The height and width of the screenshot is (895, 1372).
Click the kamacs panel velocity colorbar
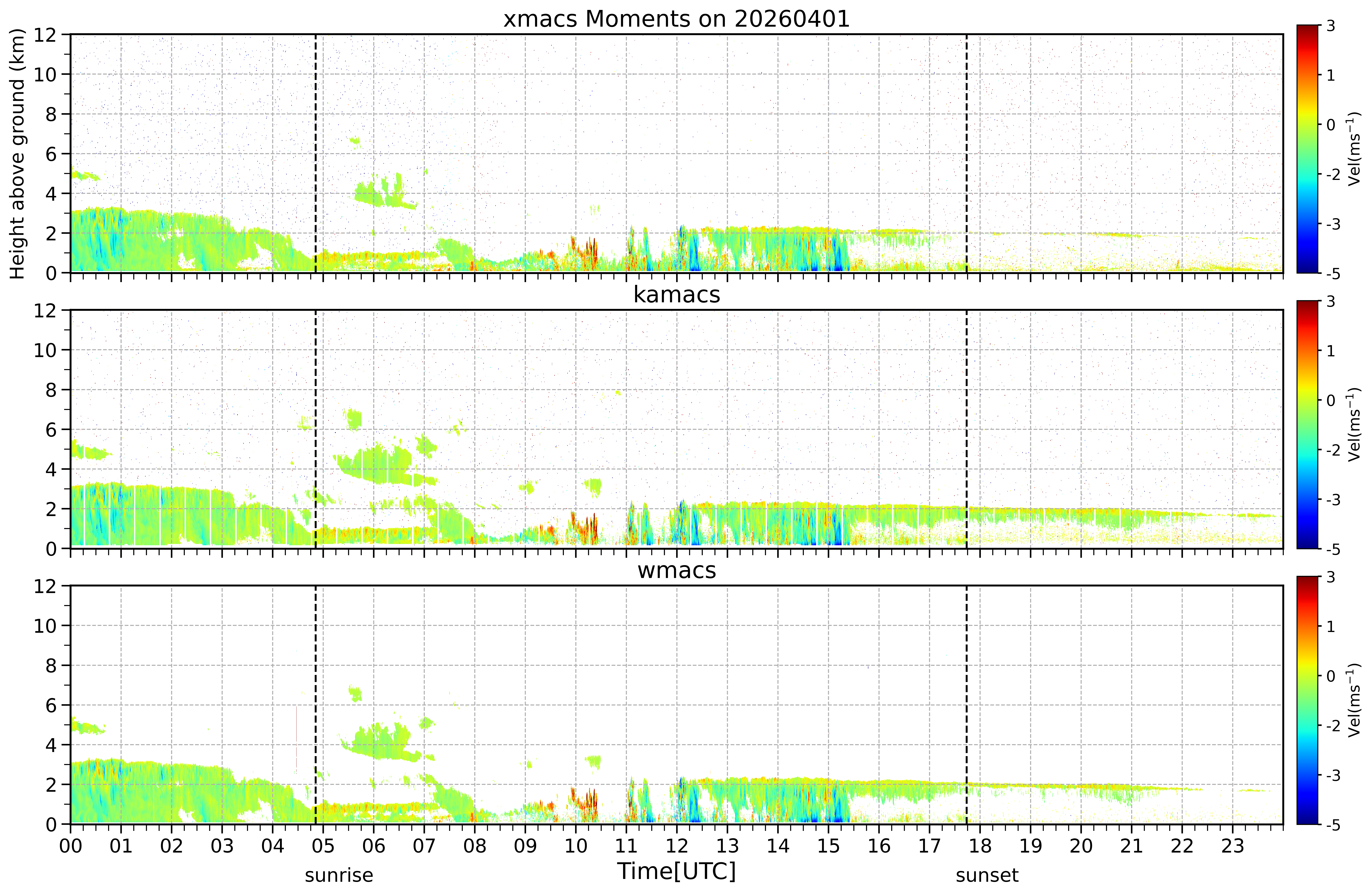click(x=1308, y=424)
